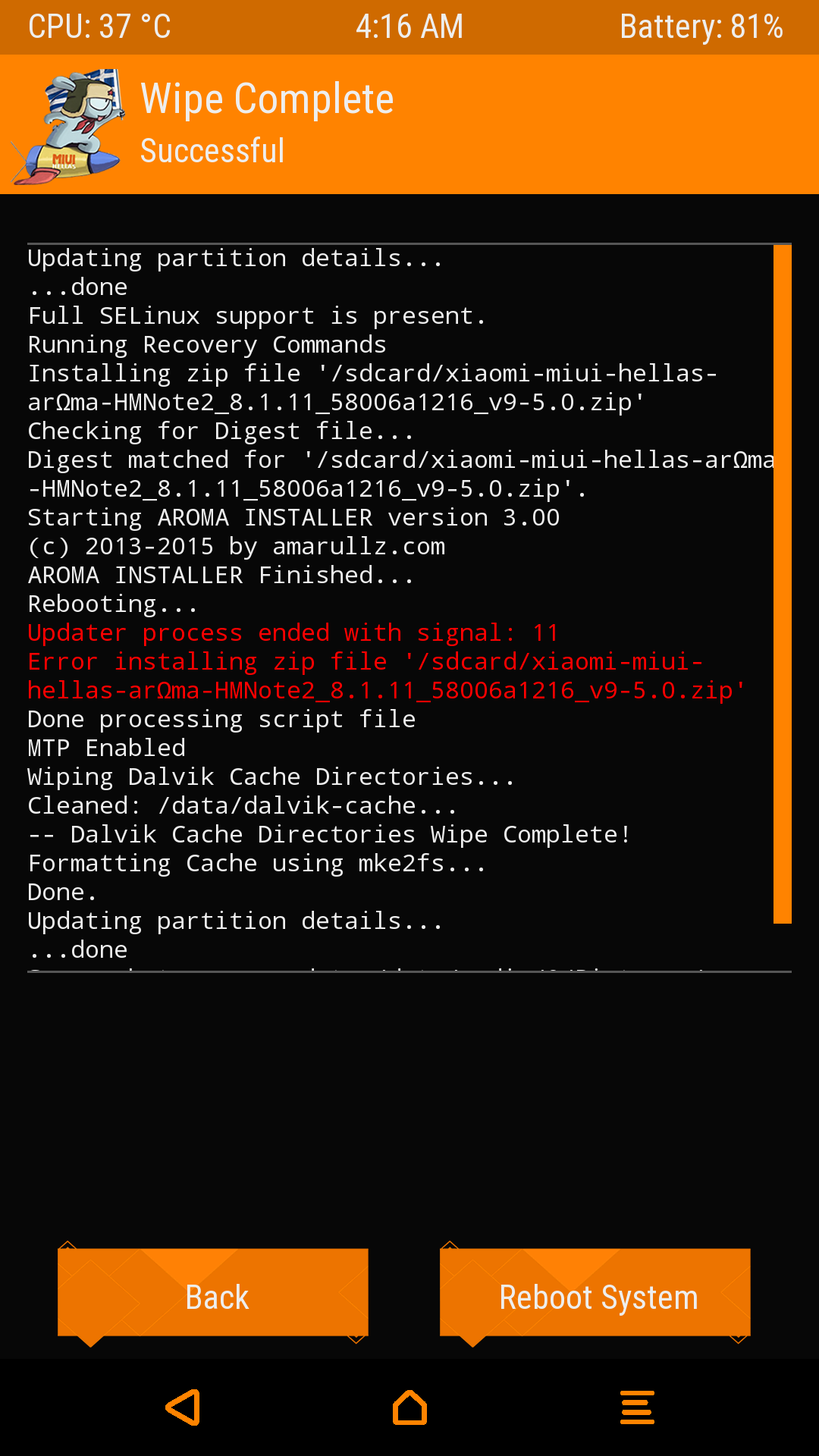The height and width of the screenshot is (1456, 819).
Task: Click the 'Starting AROMA INSTALLER version' line
Action: point(293,518)
